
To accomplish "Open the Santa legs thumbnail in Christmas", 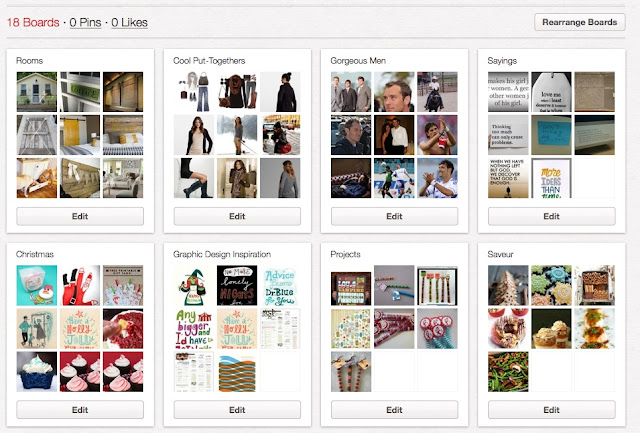I will coord(80,285).
